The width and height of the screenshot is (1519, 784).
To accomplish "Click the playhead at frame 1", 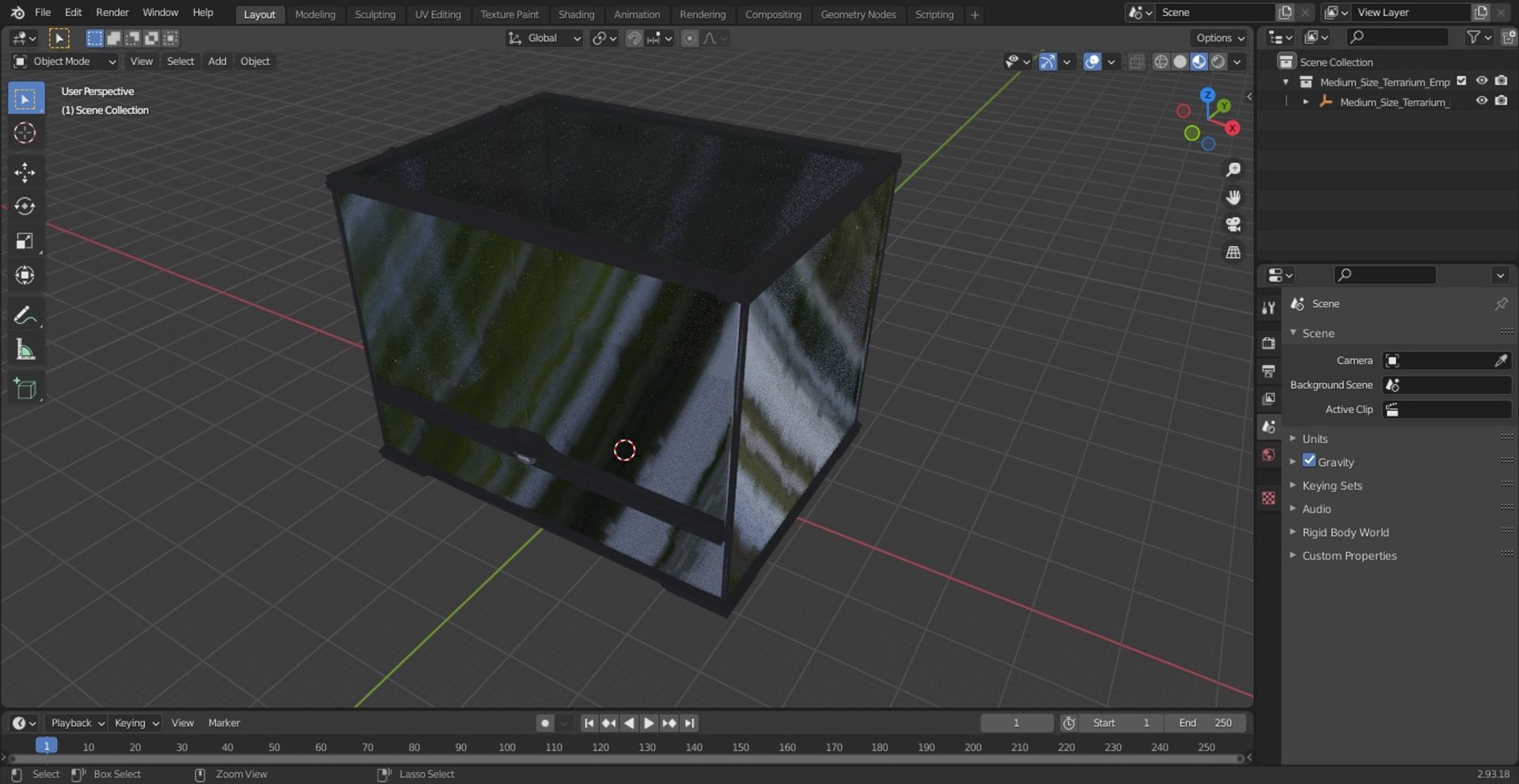I will pyautogui.click(x=46, y=746).
